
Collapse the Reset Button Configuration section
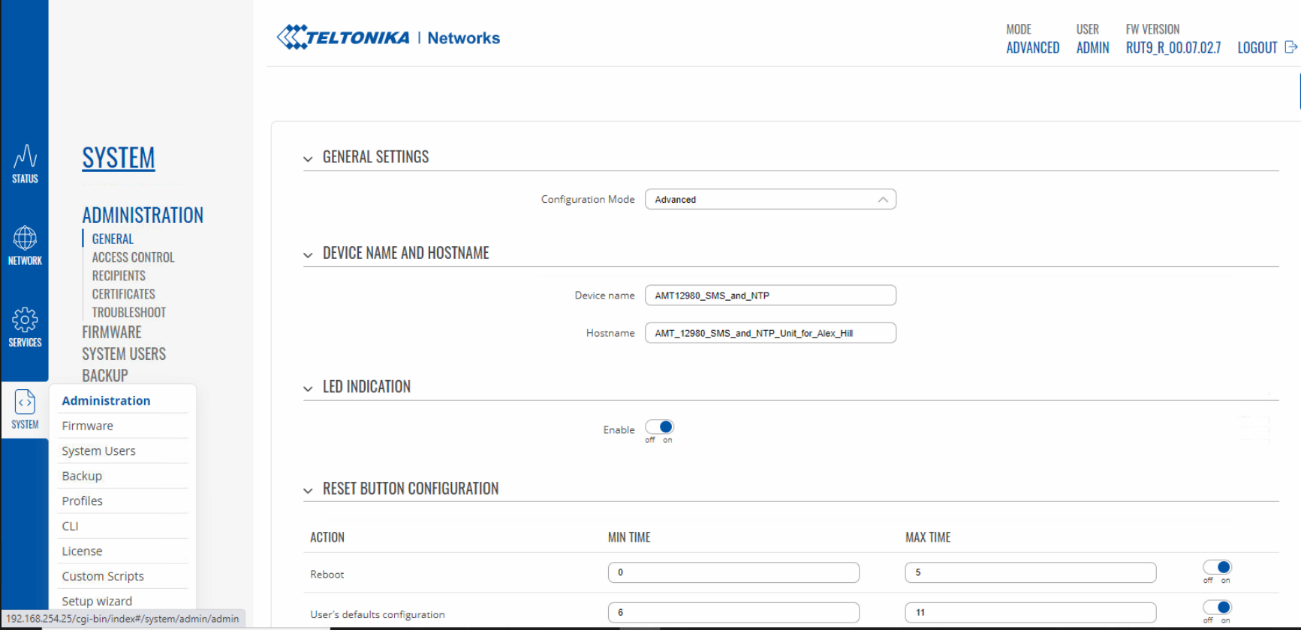[x=308, y=490]
